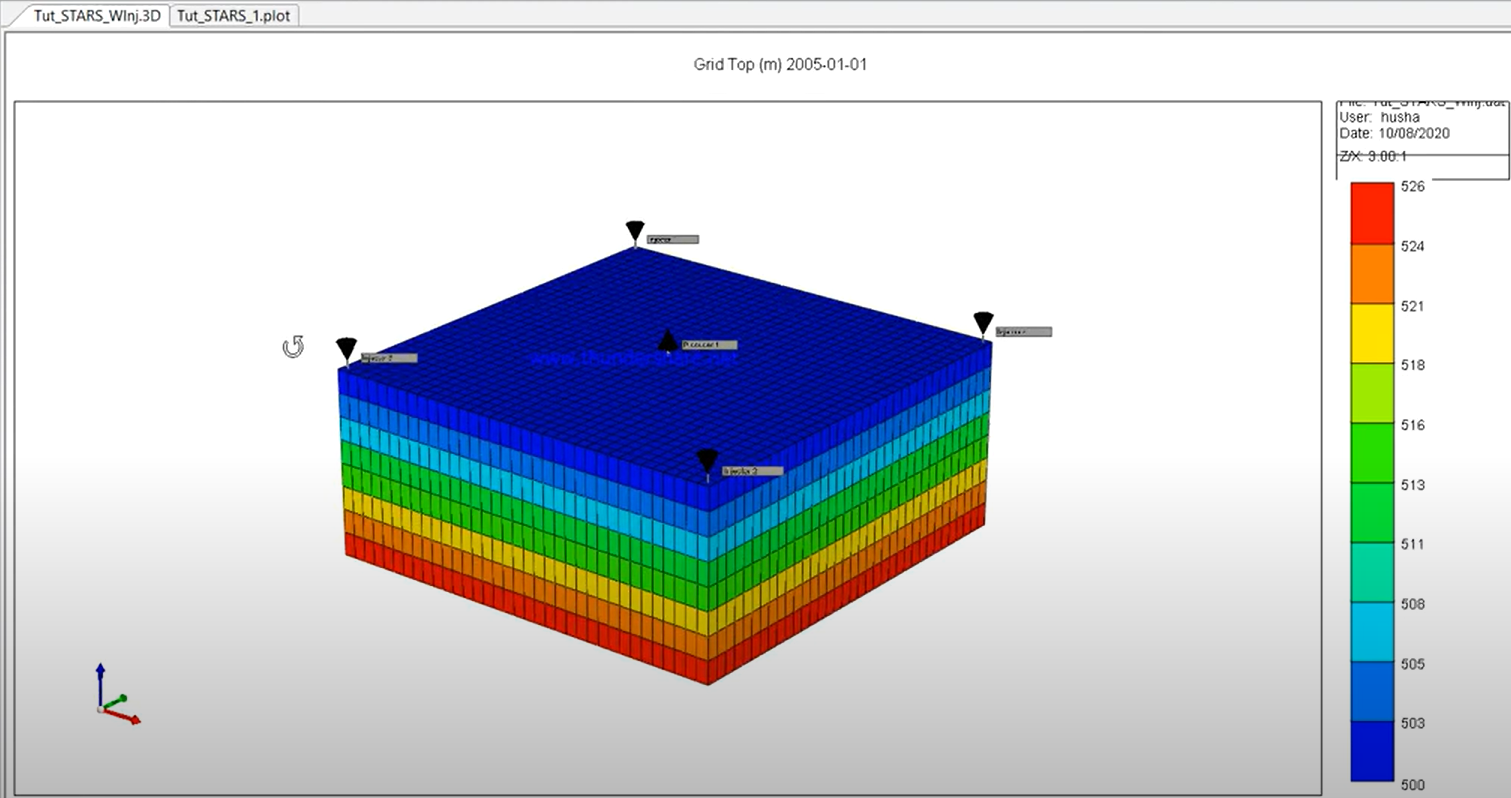Switch to the Tut_STARS_WInj.3D tab
Image resolution: width=1511 pixels, height=798 pixels.
coord(97,16)
